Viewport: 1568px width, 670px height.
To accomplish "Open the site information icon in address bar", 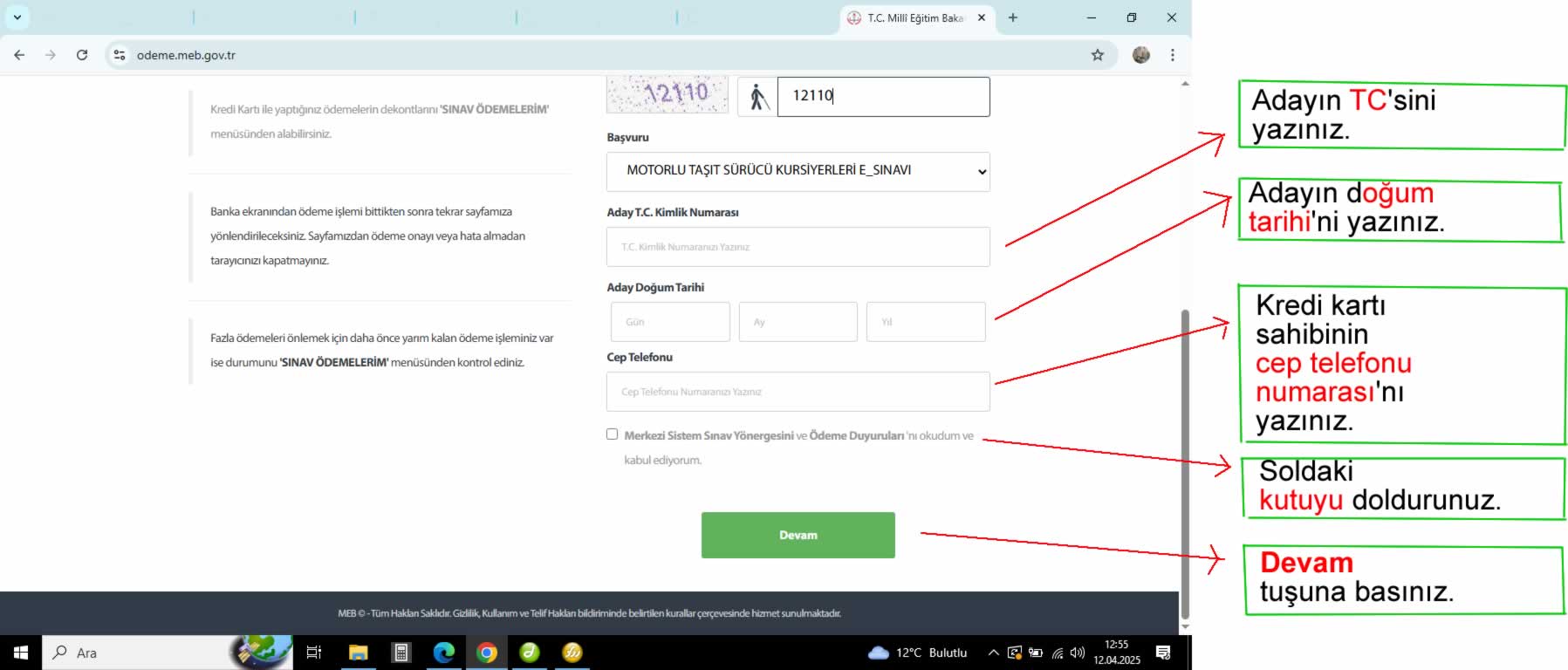I will pos(120,55).
